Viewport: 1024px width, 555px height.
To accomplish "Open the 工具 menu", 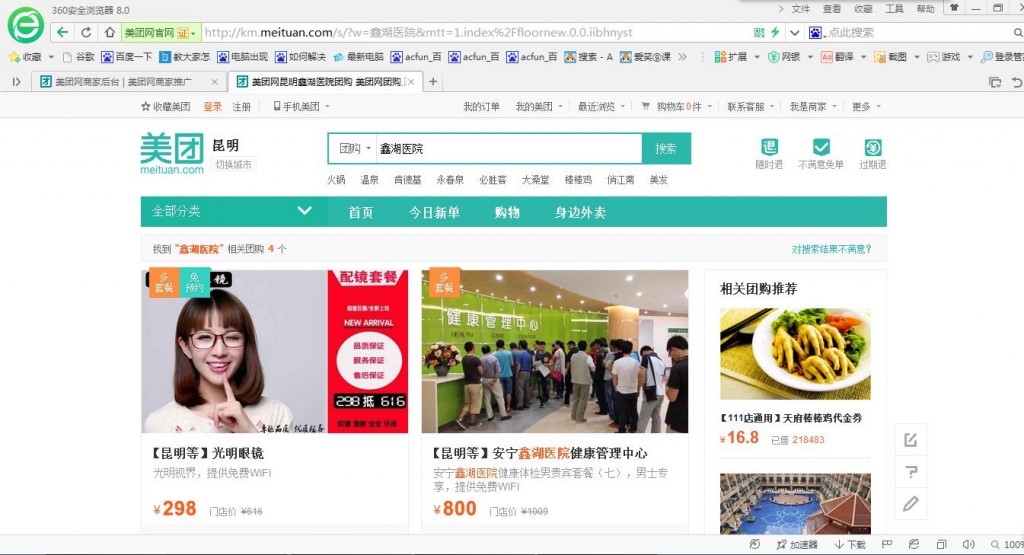I will pyautogui.click(x=894, y=8).
